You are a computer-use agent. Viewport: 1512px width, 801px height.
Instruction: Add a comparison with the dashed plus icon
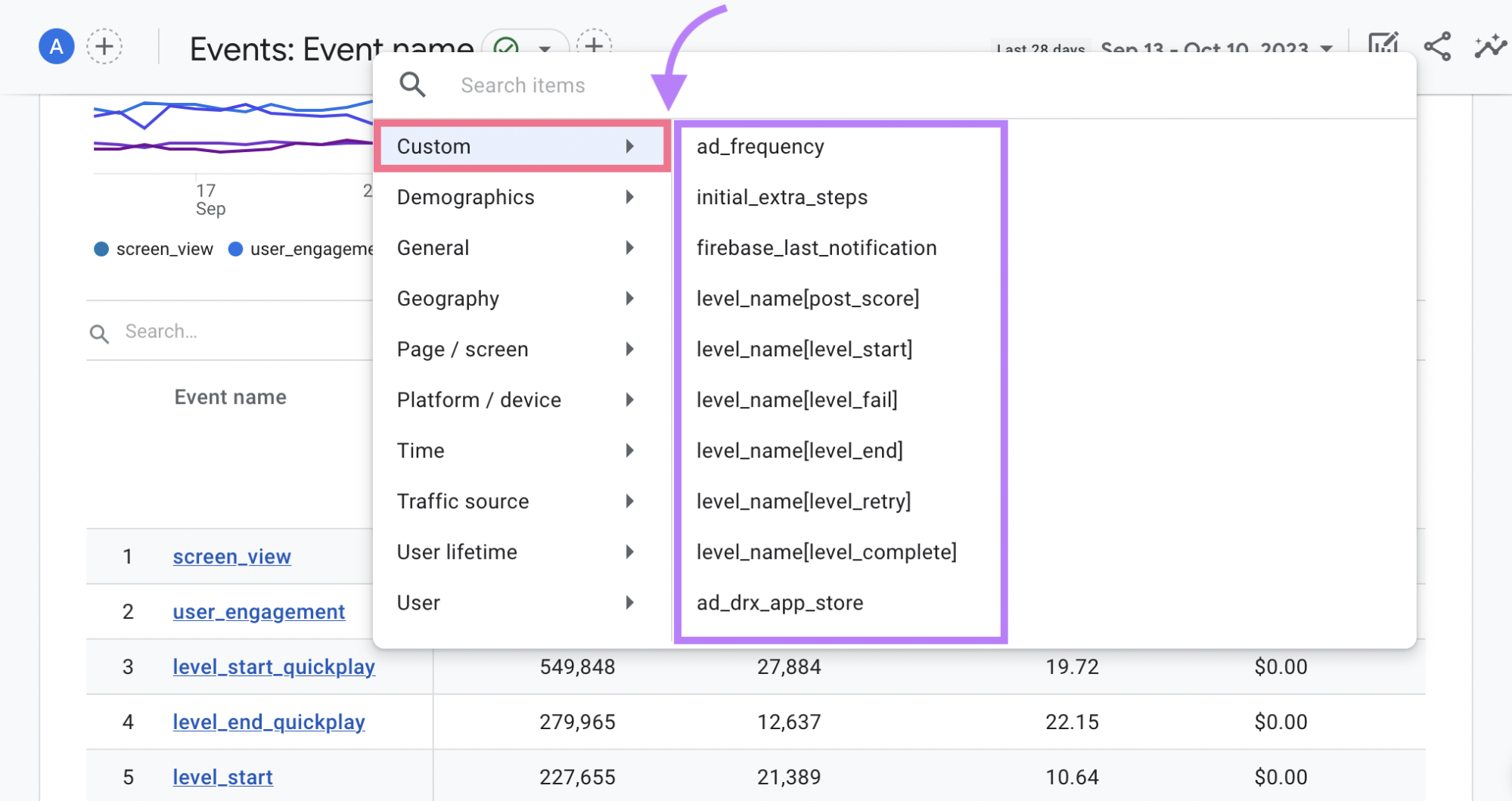pos(104,47)
